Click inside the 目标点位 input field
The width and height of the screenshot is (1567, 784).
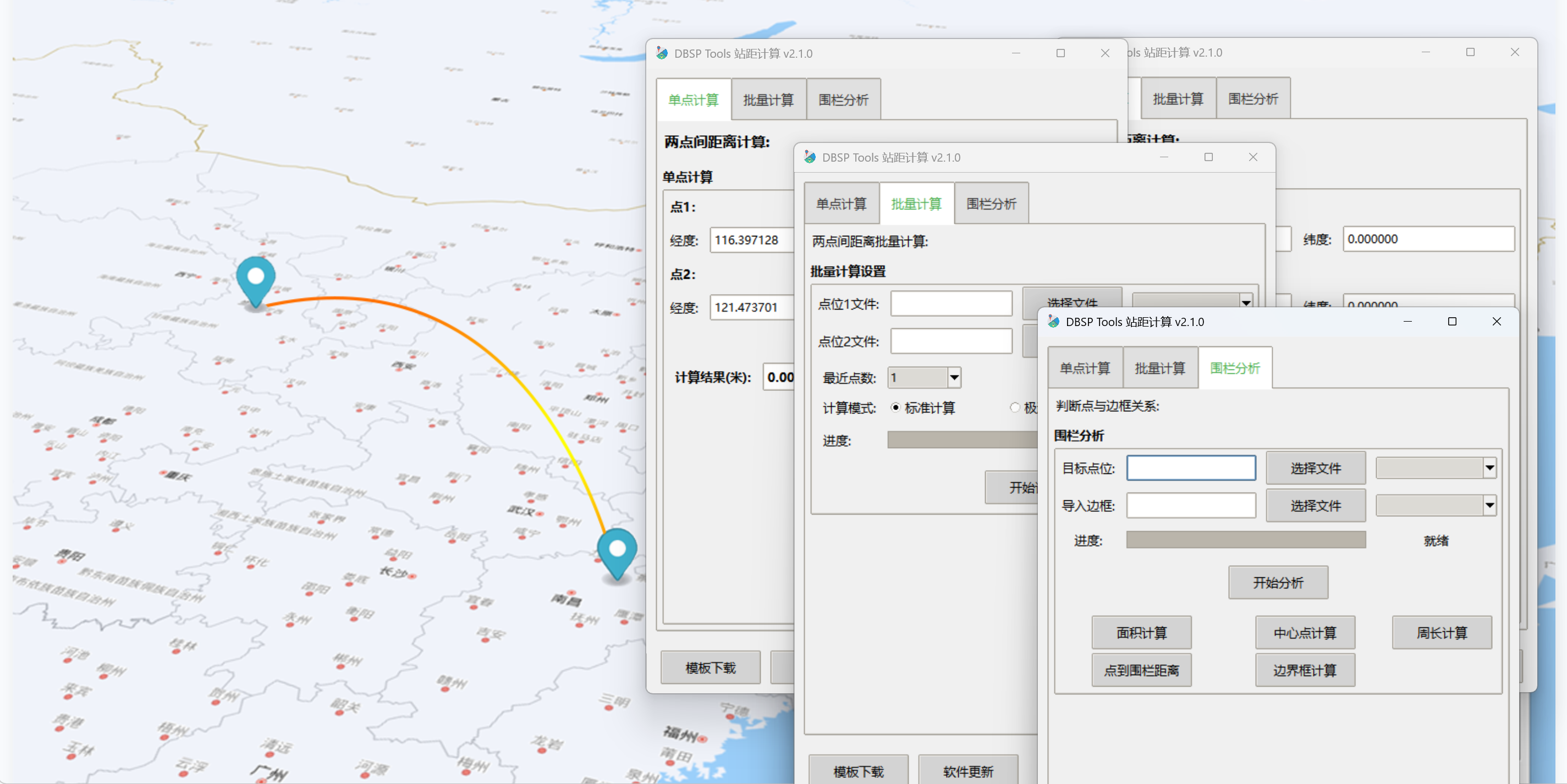point(1190,467)
